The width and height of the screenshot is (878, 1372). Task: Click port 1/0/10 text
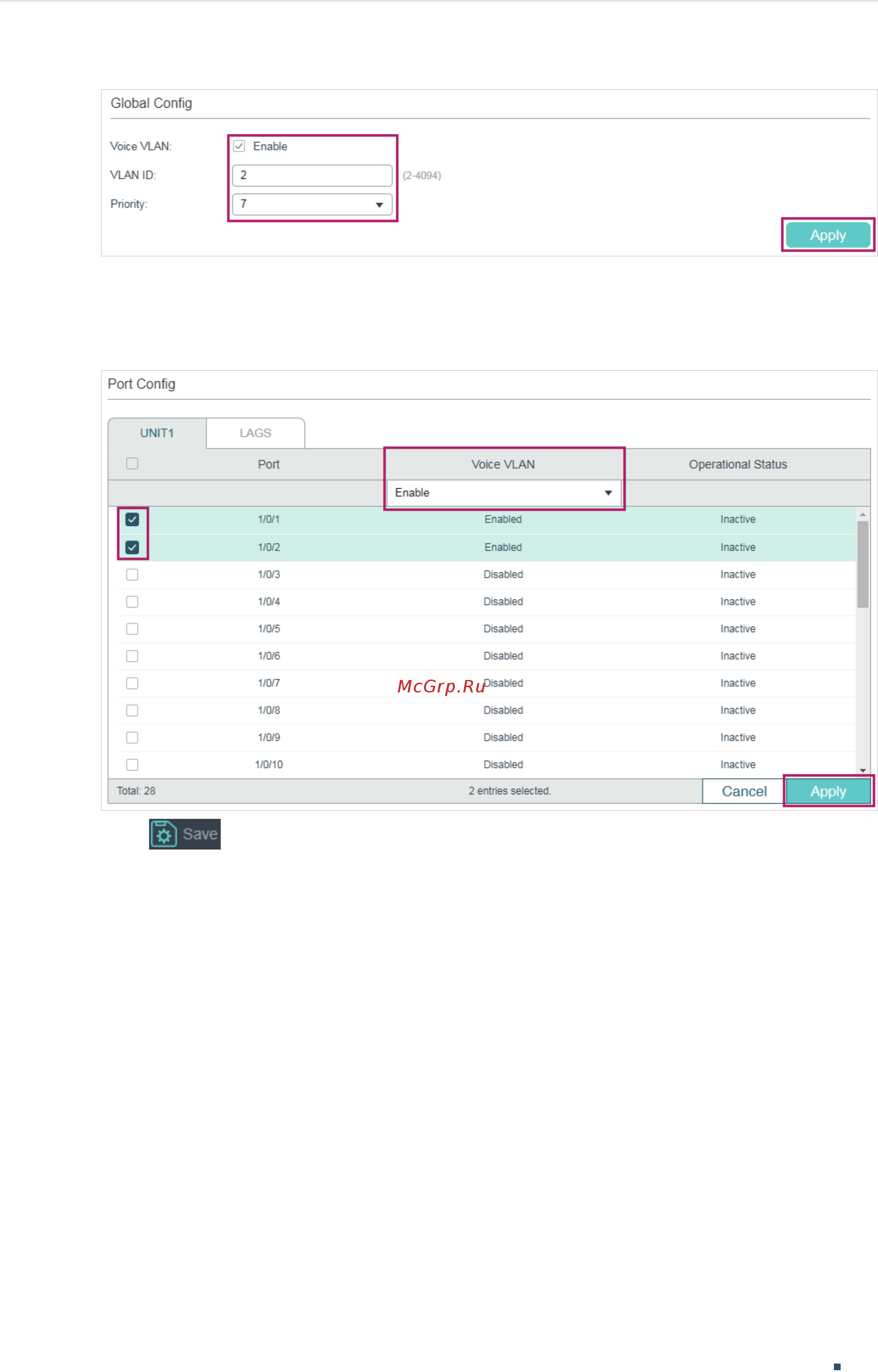pos(268,765)
